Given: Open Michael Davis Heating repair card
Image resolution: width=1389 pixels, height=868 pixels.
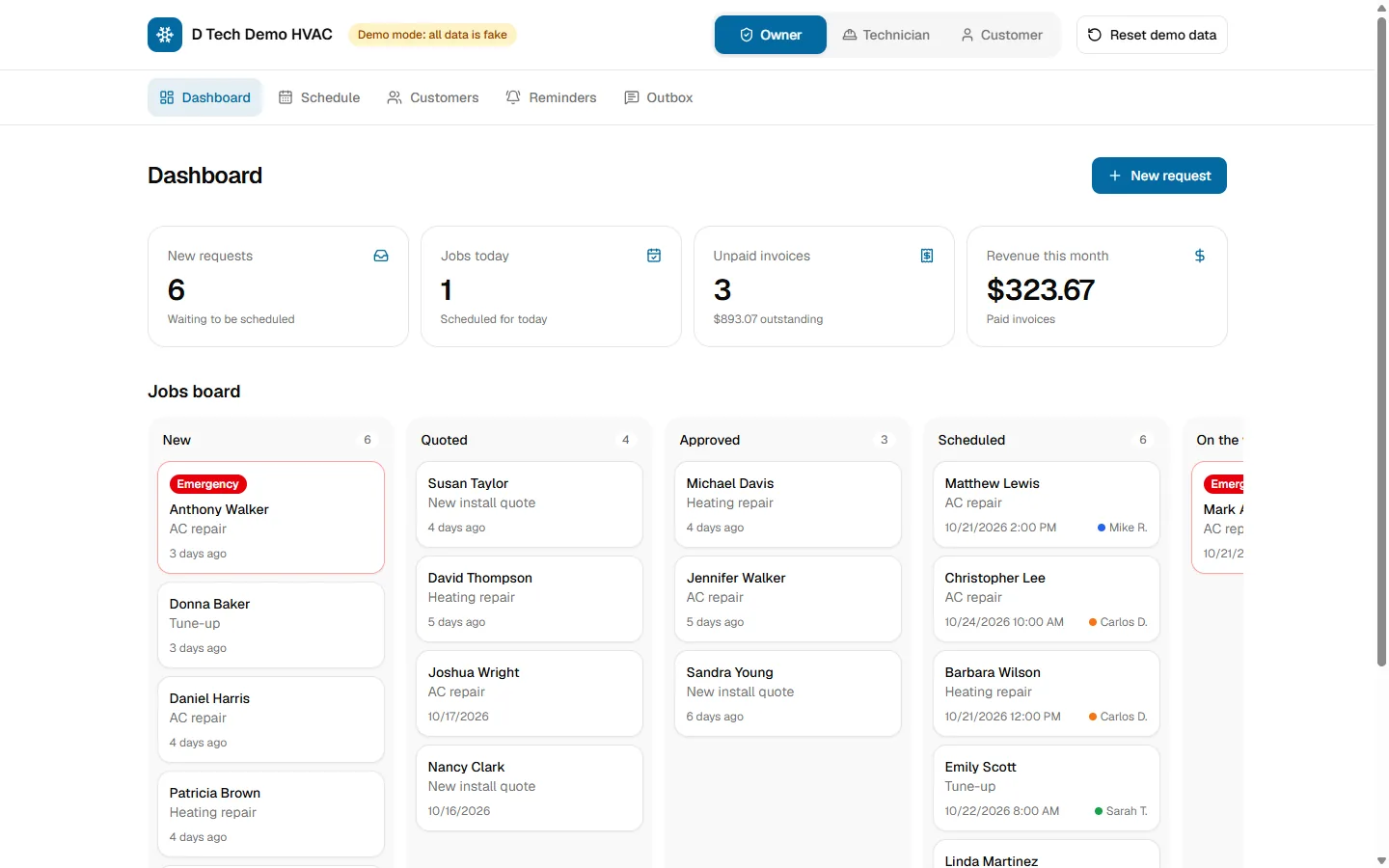Looking at the screenshot, I should [788, 504].
